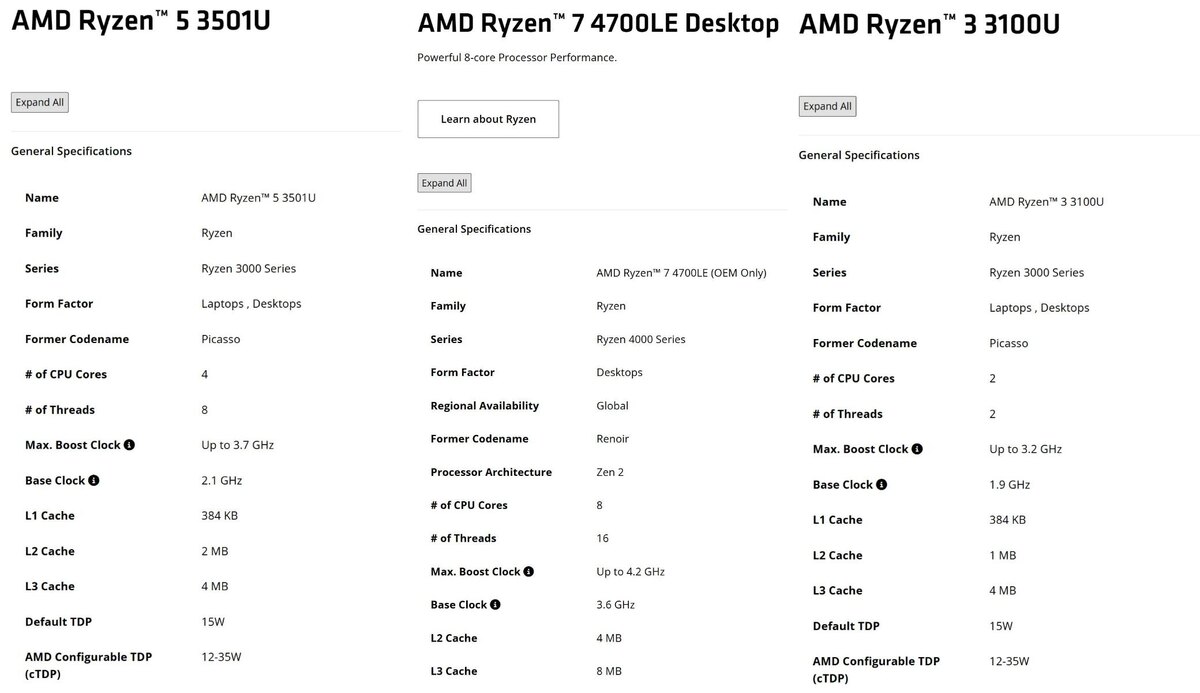Screen dimensions: 1200x693
Task: Click info icon beside 3501U Base Clock
Action: point(94,480)
